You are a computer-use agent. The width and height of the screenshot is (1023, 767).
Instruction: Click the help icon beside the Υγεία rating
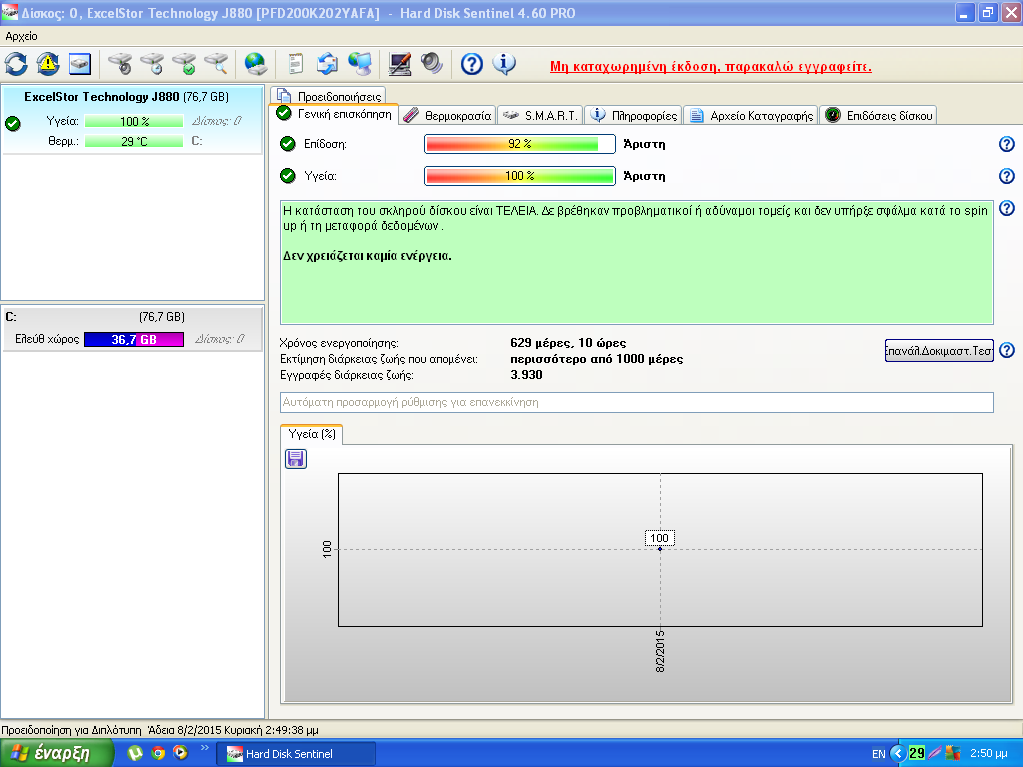point(1007,176)
